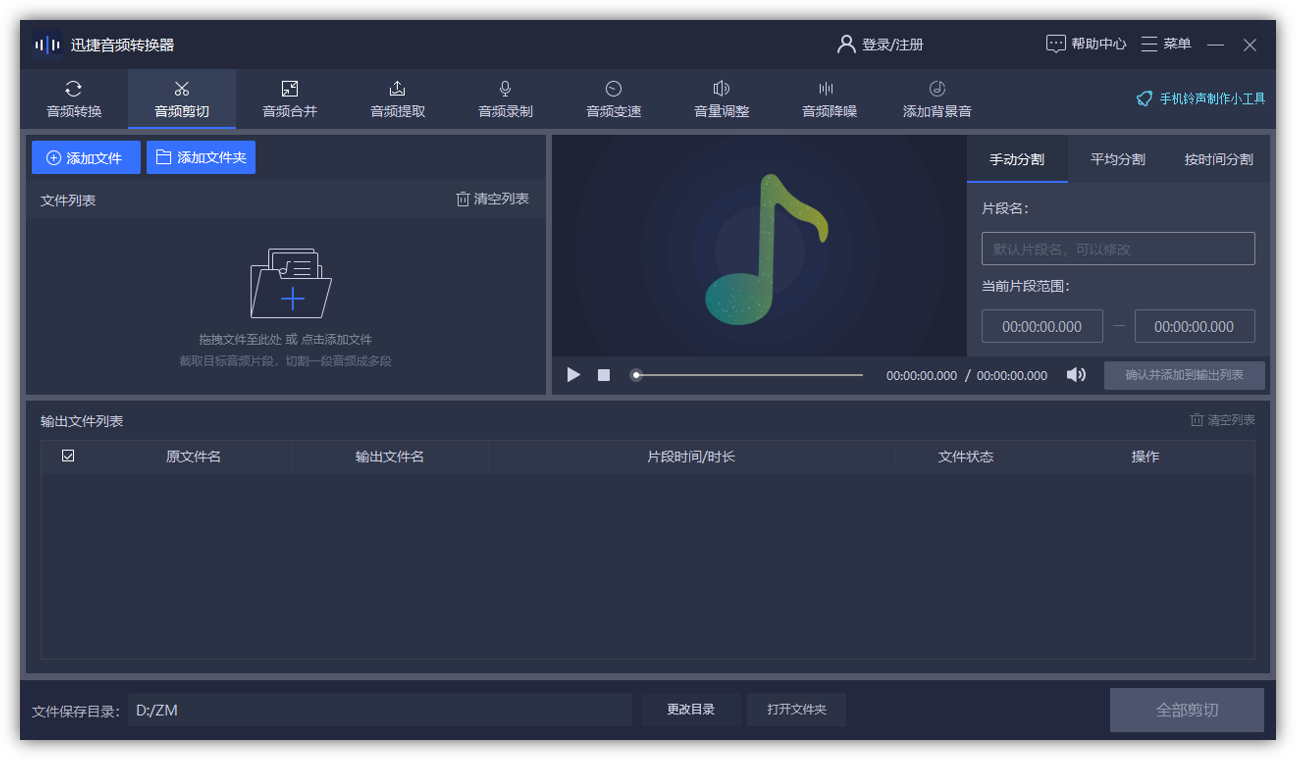Stop the audio playback

tap(604, 375)
